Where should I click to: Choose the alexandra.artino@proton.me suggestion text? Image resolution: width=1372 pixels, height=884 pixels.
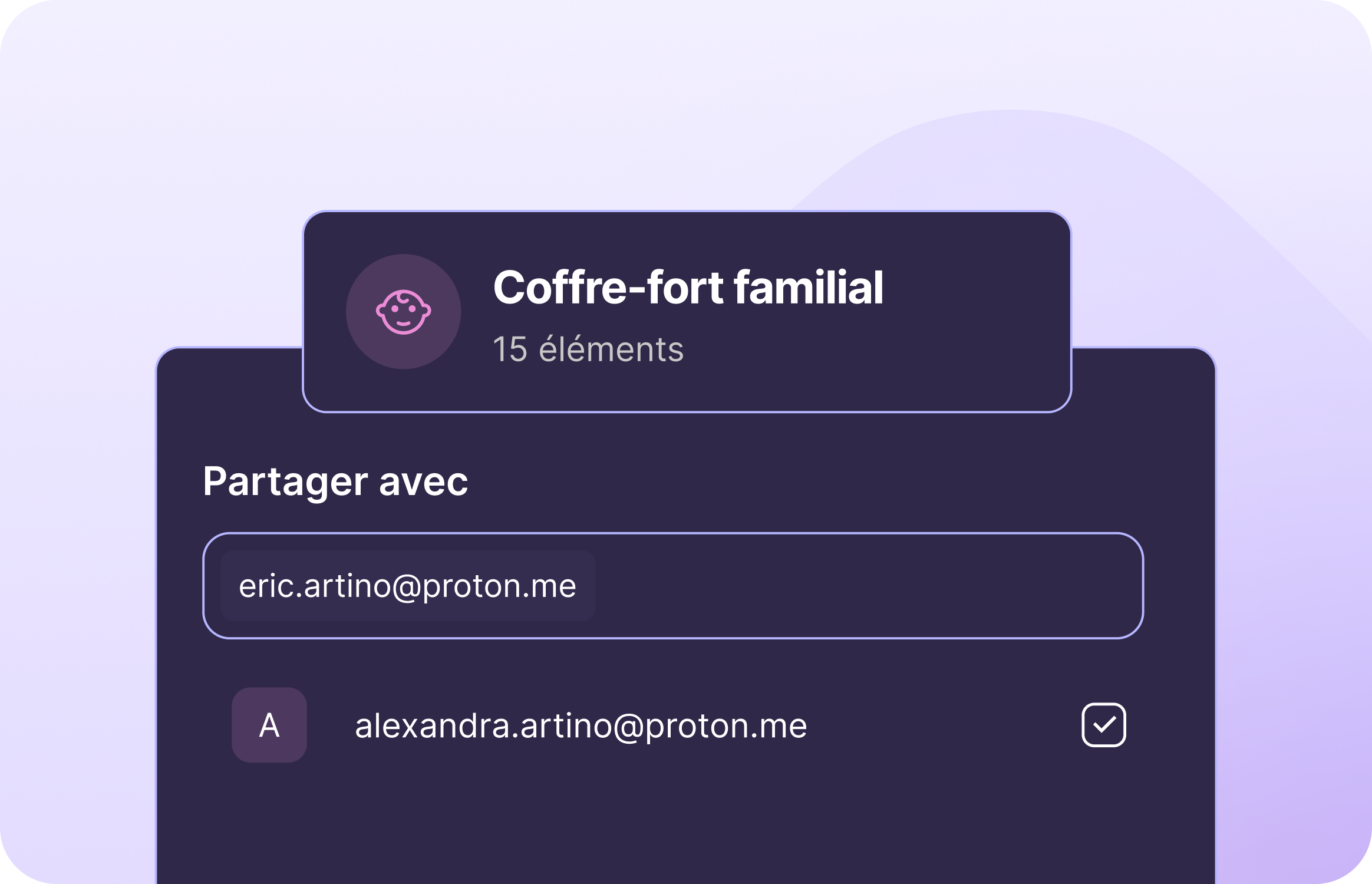(x=581, y=725)
